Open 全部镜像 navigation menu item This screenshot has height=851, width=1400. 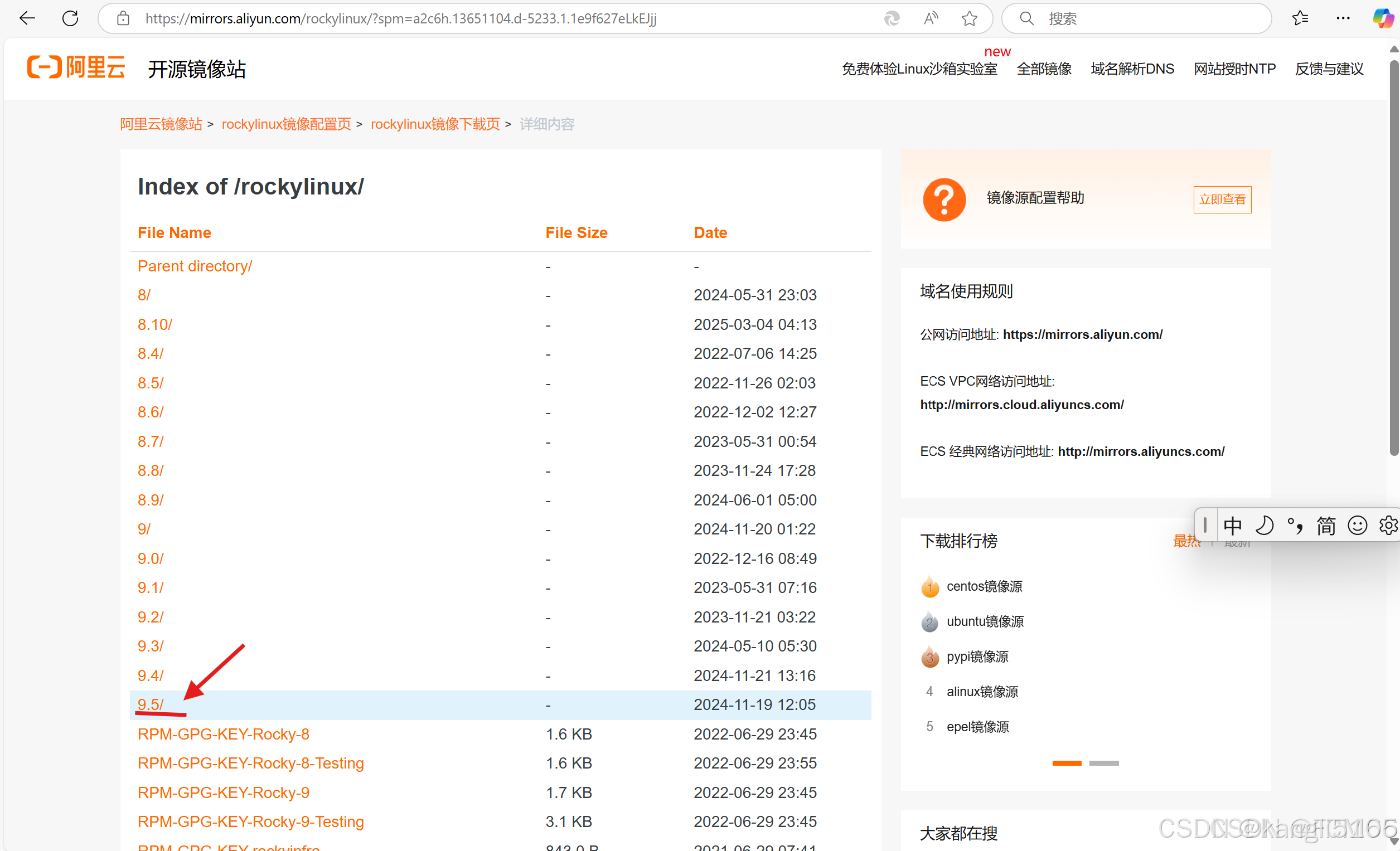[1044, 69]
